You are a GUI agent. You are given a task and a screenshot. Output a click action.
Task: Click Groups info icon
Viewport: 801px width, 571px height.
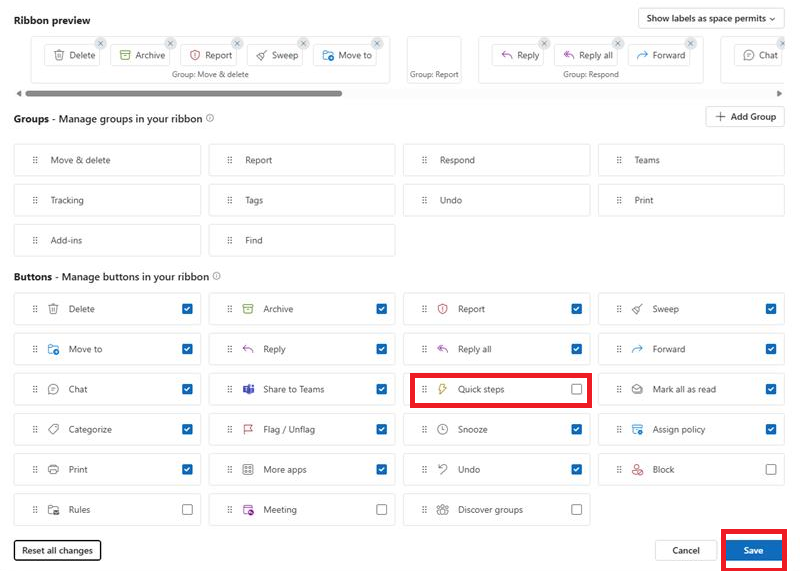click(210, 118)
